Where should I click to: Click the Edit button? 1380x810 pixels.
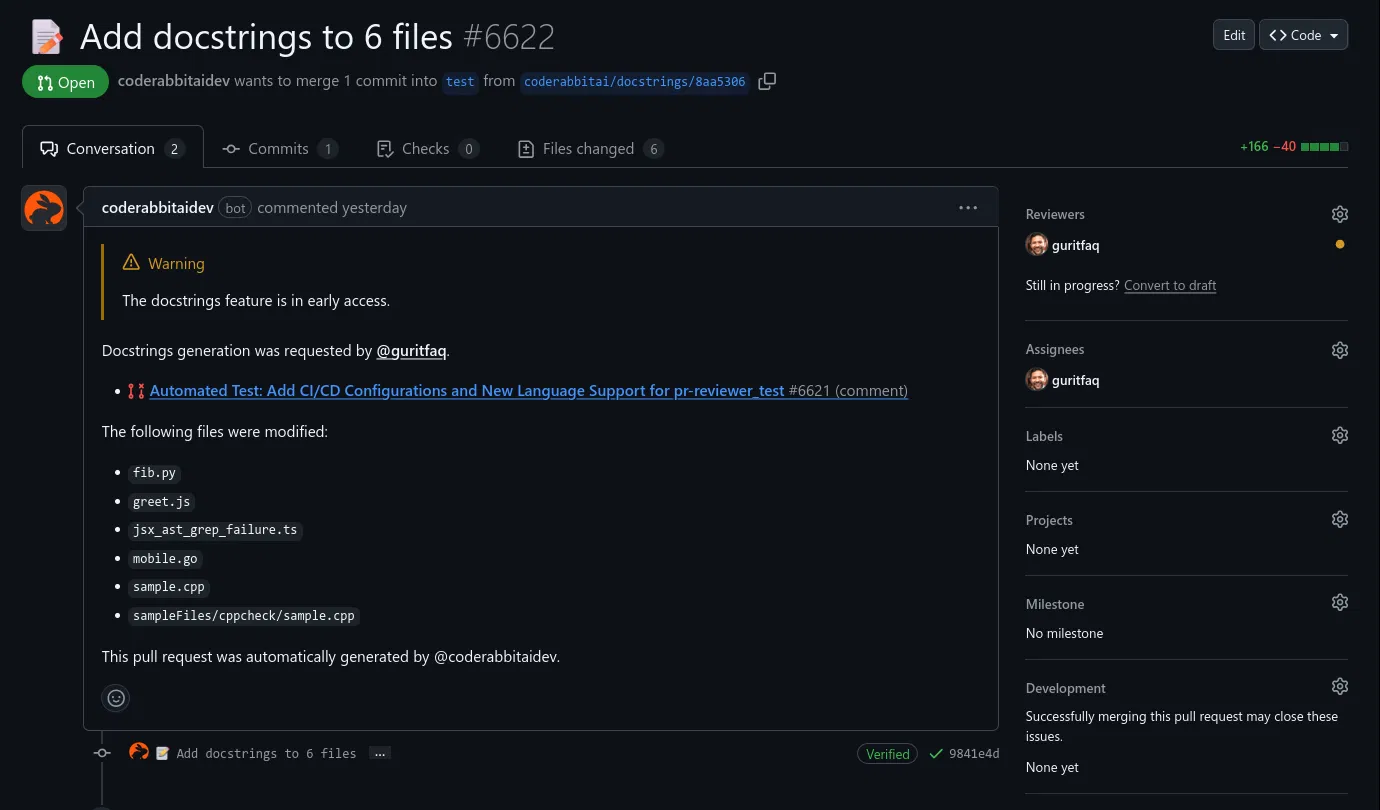pyautogui.click(x=1233, y=34)
